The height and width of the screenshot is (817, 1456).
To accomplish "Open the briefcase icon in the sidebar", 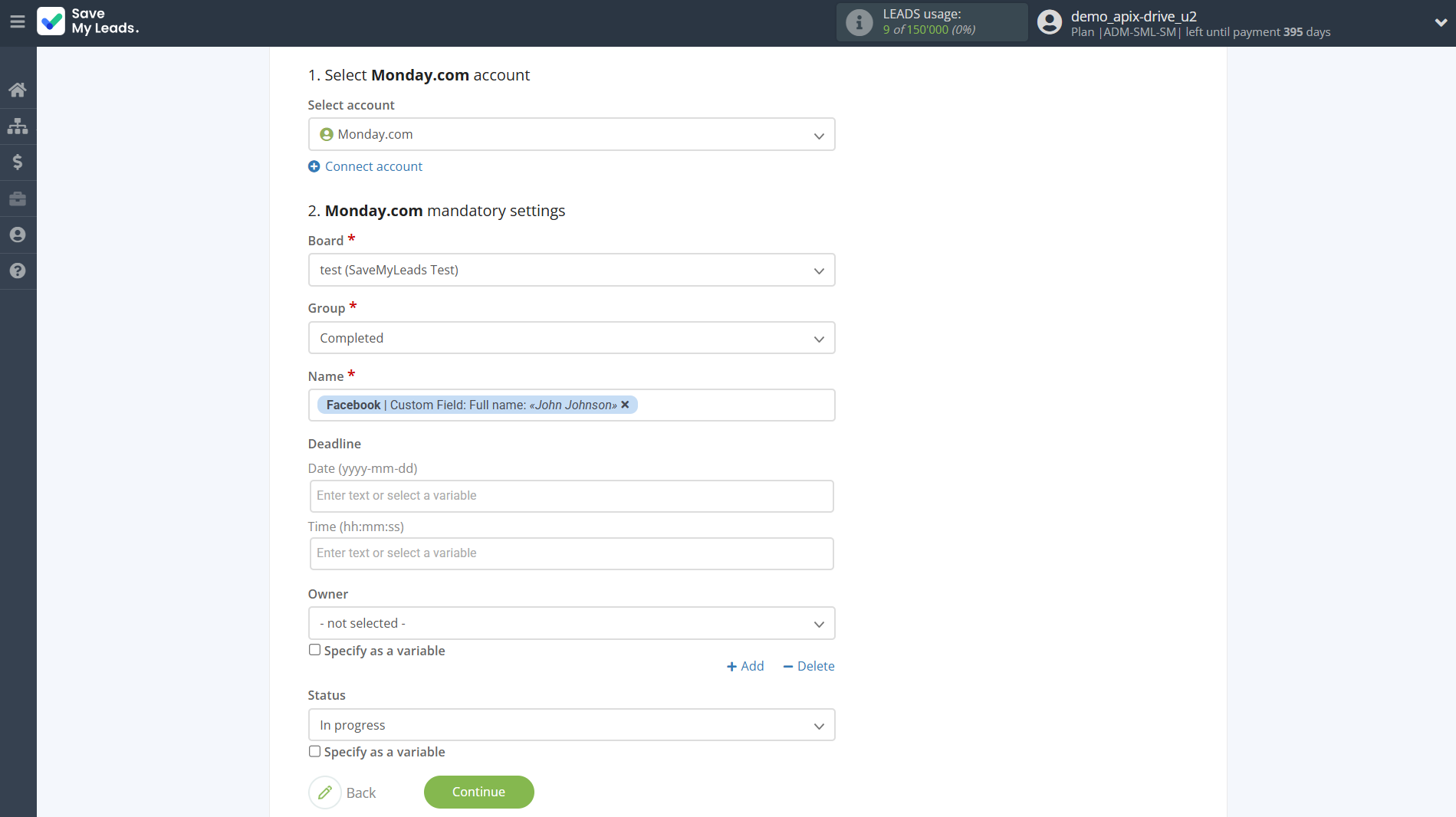I will 18,198.
